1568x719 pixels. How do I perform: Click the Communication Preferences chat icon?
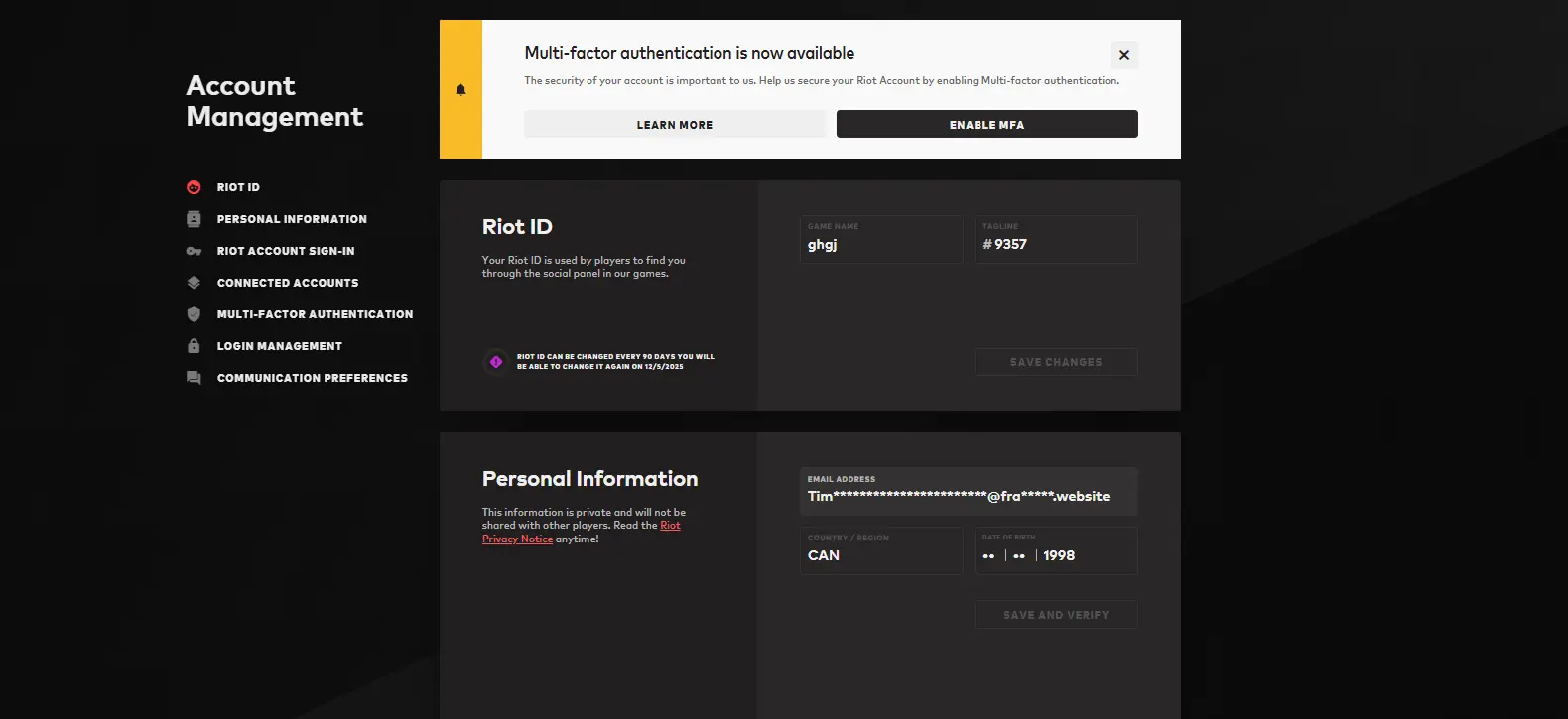click(x=194, y=378)
